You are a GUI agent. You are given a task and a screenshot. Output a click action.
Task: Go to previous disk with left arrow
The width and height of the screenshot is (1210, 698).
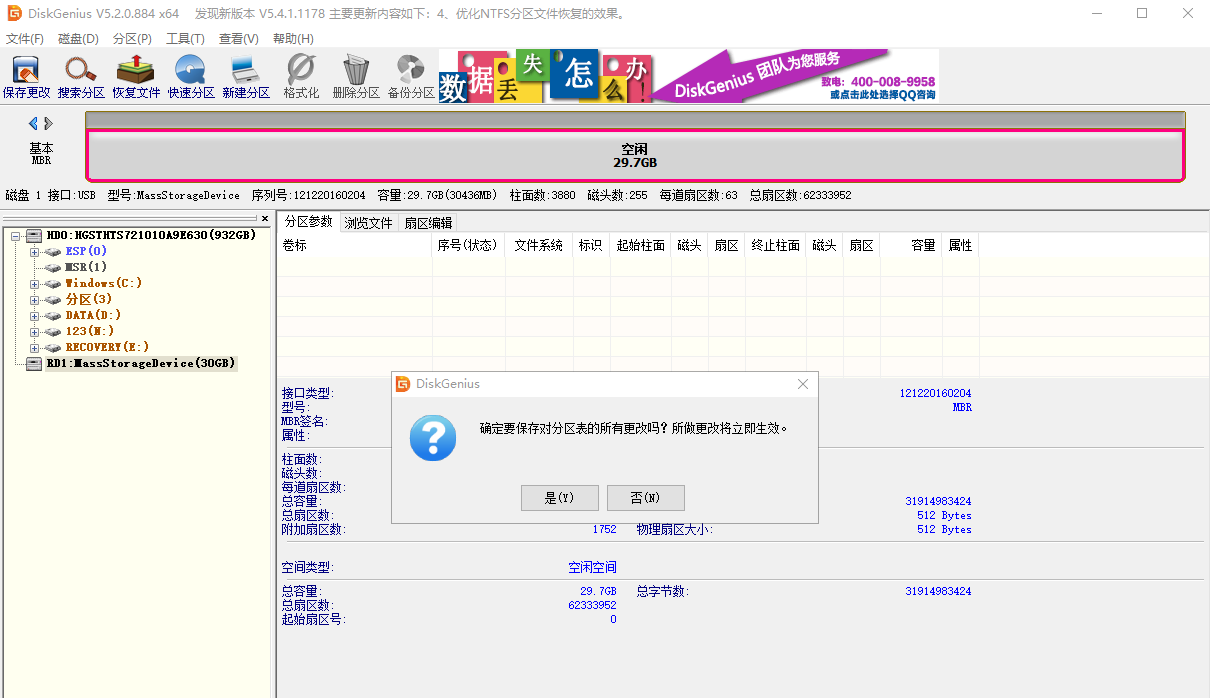[x=33, y=123]
